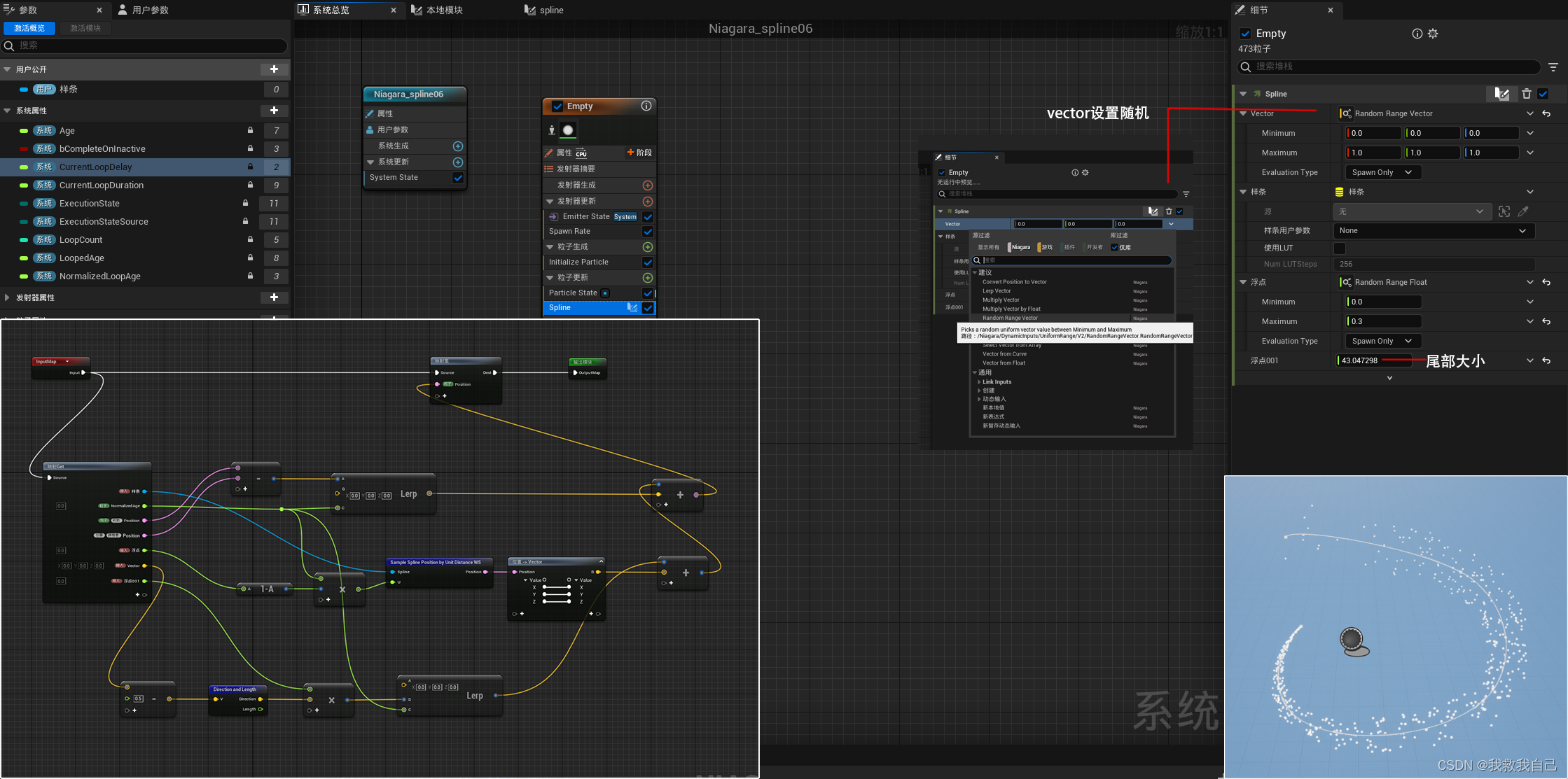This screenshot has height=779, width=1568.
Task: Click the eyedropper pick-actor icon for spline source
Action: point(1523,211)
